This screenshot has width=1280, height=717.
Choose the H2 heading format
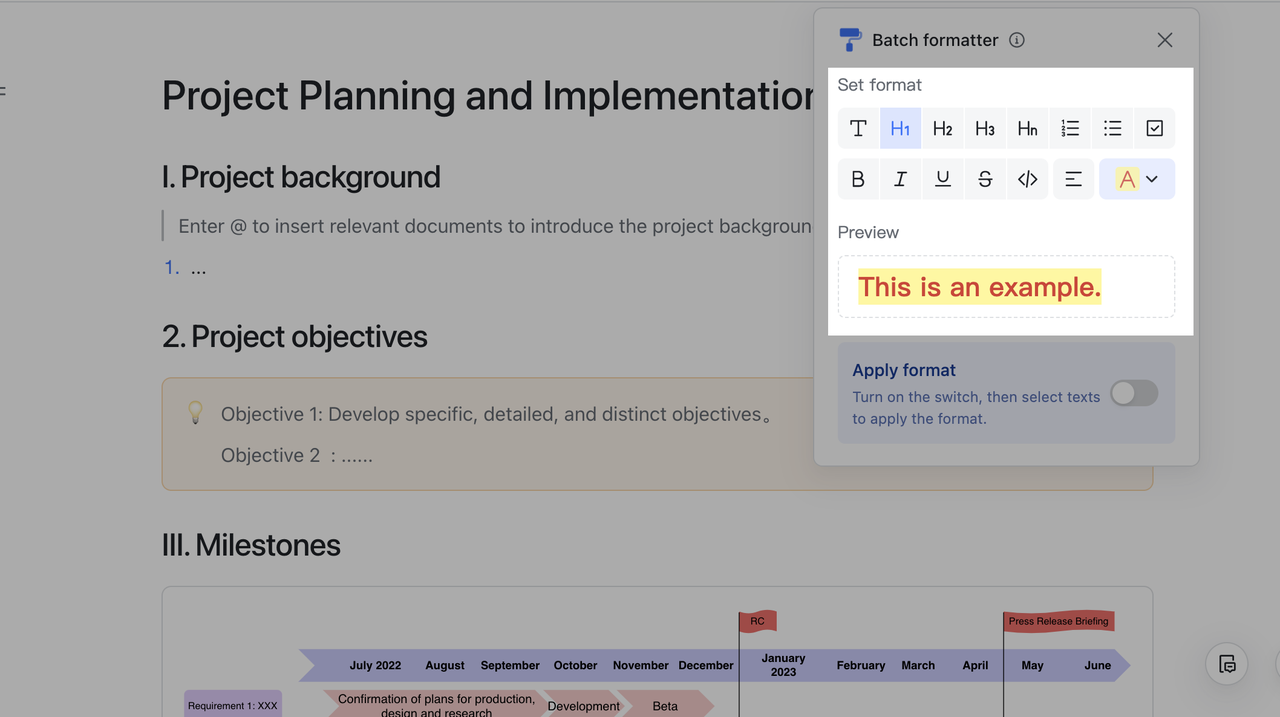pyautogui.click(x=942, y=128)
